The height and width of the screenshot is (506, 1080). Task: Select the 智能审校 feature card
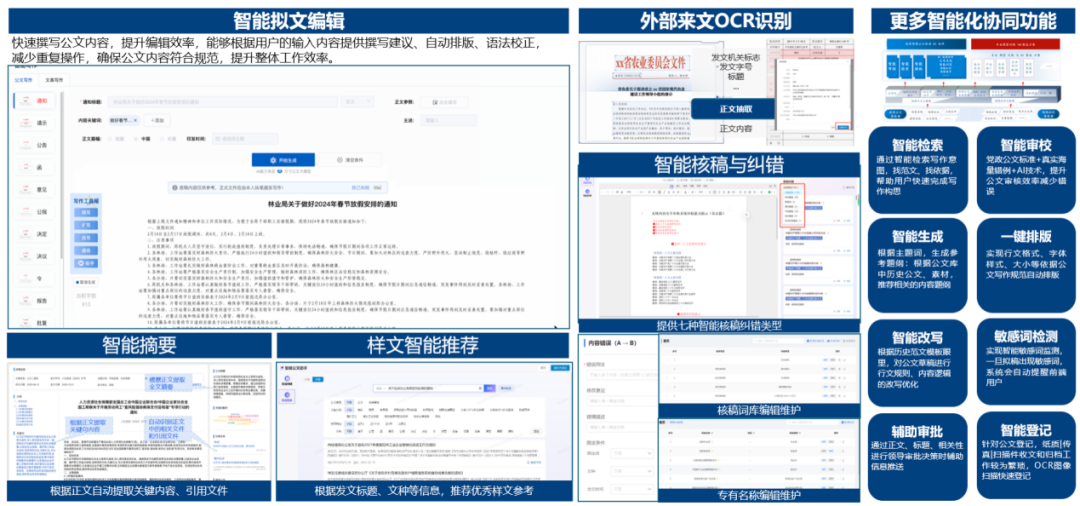1026,169
